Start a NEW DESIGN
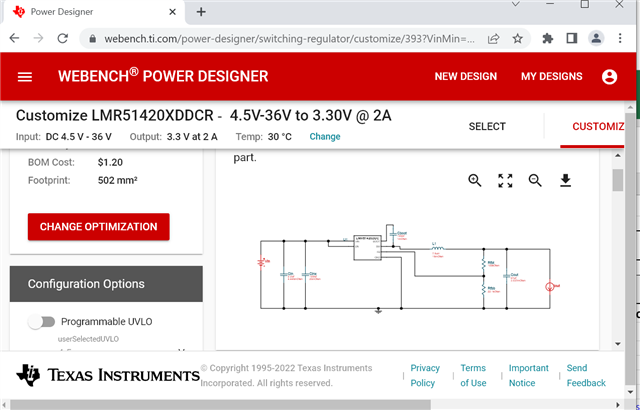Image resolution: width=640 pixels, height=410 pixels. click(466, 77)
